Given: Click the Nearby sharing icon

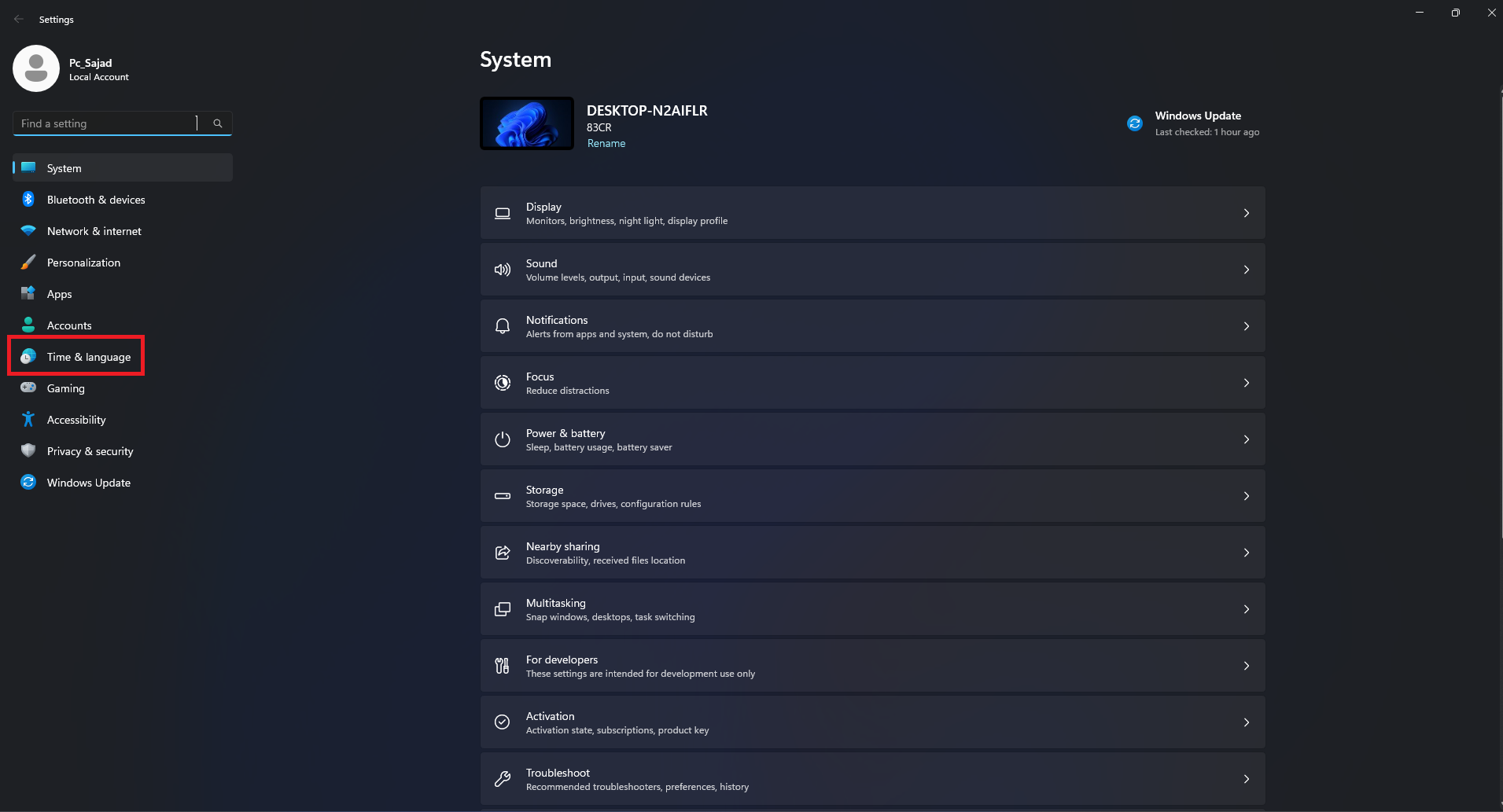Looking at the screenshot, I should (x=503, y=553).
